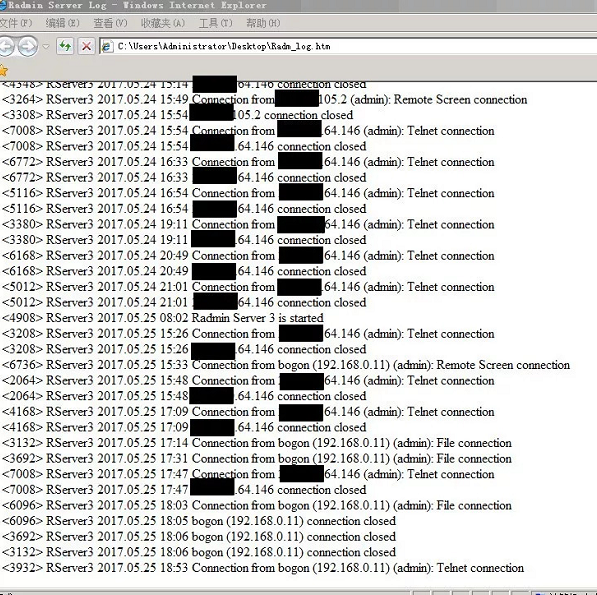This screenshot has width=597, height=595.
Task: Select <3692> 18:06 bogon connection closed line
Action: click(x=199, y=536)
